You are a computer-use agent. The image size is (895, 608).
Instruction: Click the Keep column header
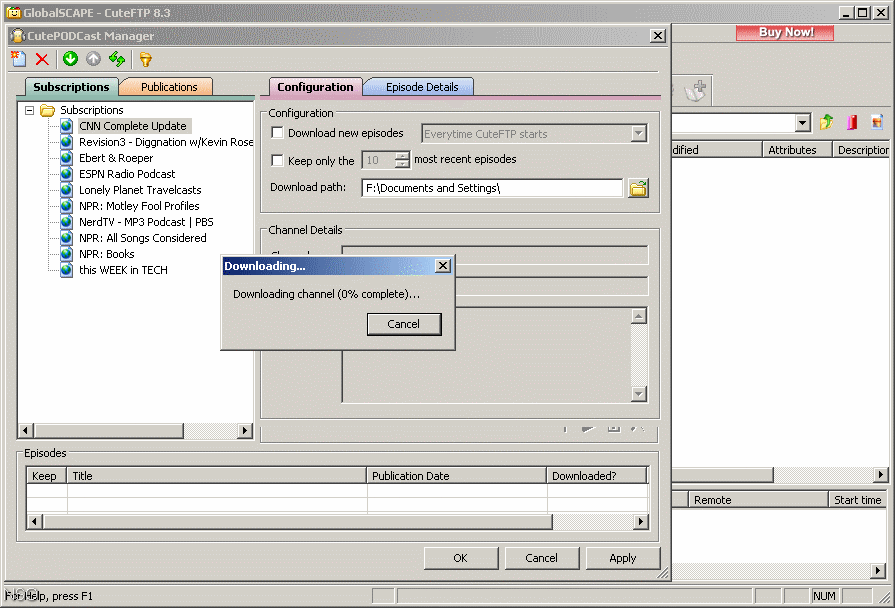47,476
